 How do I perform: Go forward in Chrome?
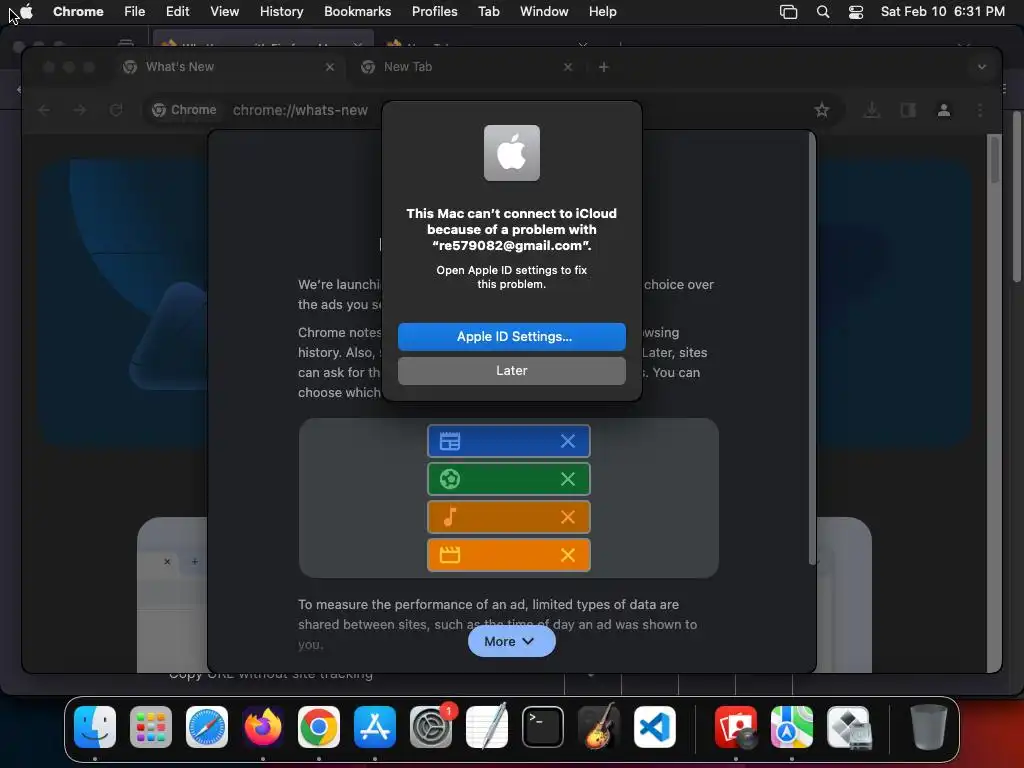coord(80,110)
